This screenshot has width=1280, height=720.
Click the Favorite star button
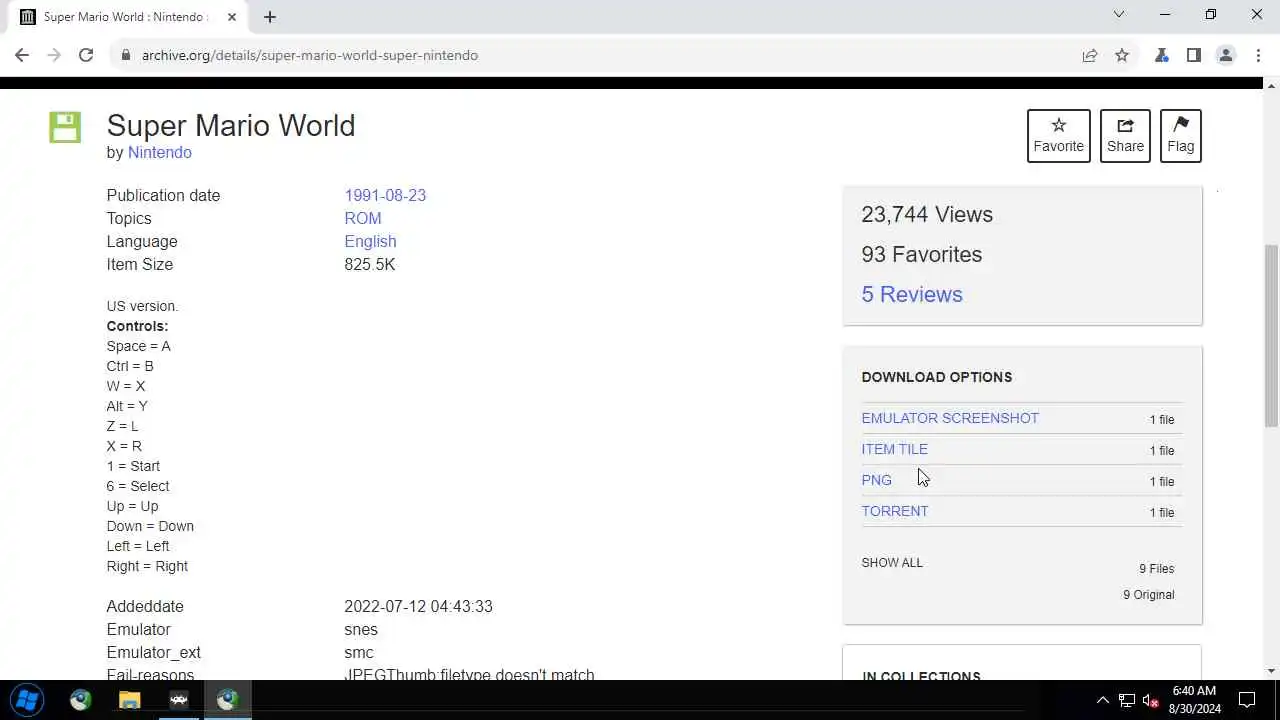1059,135
